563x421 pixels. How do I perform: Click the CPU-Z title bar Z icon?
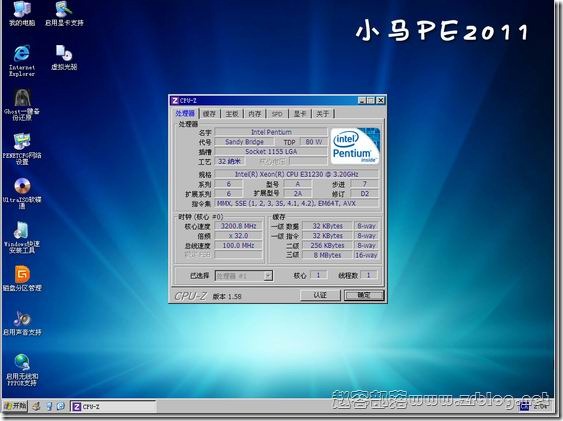[175, 100]
